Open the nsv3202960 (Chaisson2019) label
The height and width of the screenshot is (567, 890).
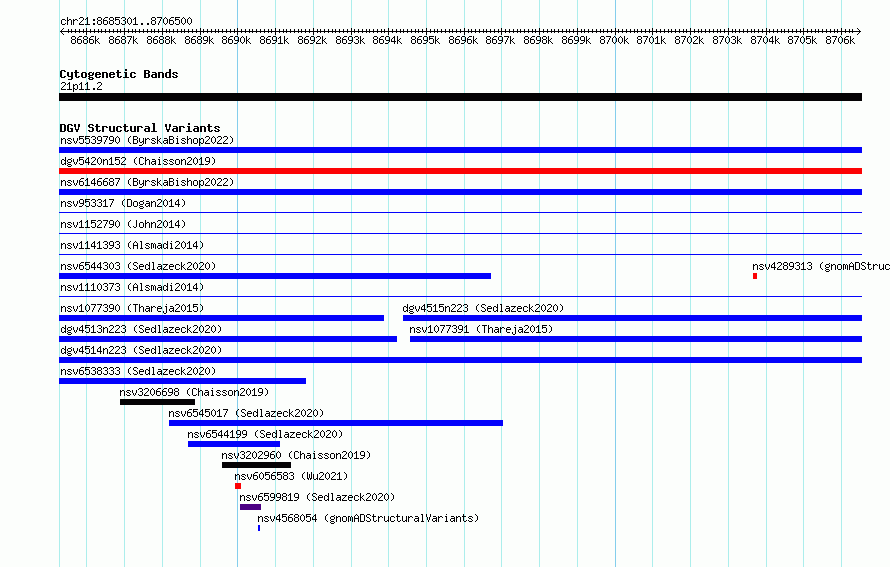[296, 455]
